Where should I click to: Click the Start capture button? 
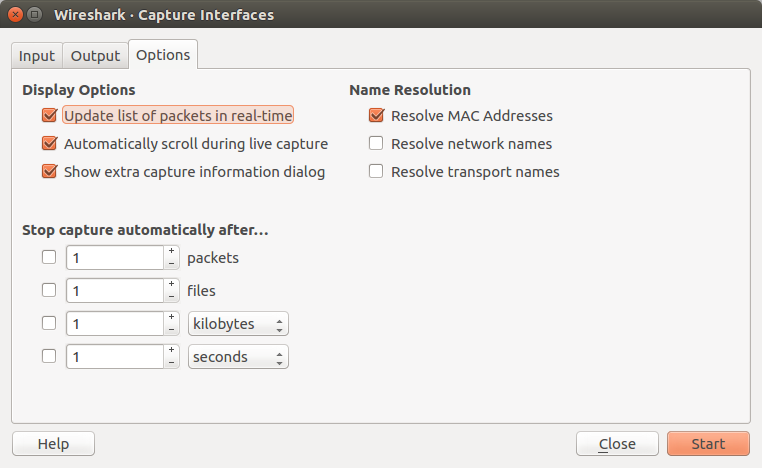pos(708,444)
